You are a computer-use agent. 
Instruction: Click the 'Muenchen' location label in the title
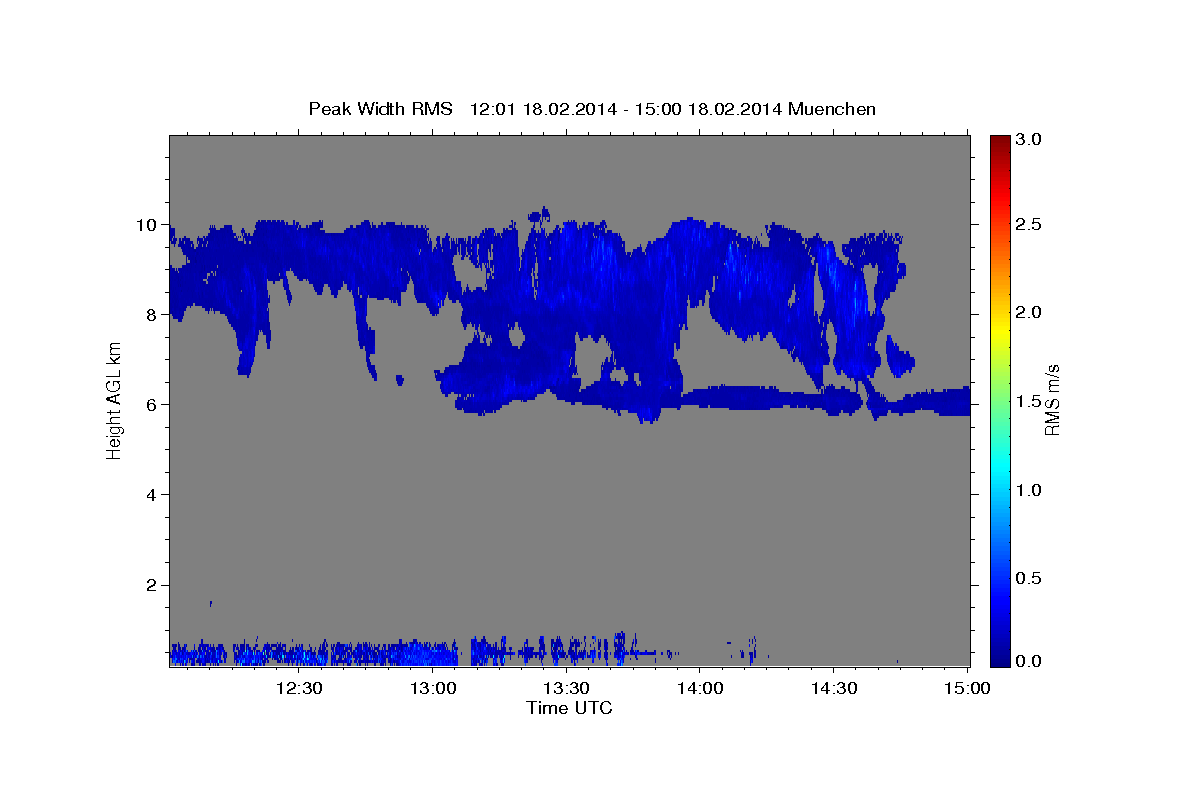click(832, 109)
